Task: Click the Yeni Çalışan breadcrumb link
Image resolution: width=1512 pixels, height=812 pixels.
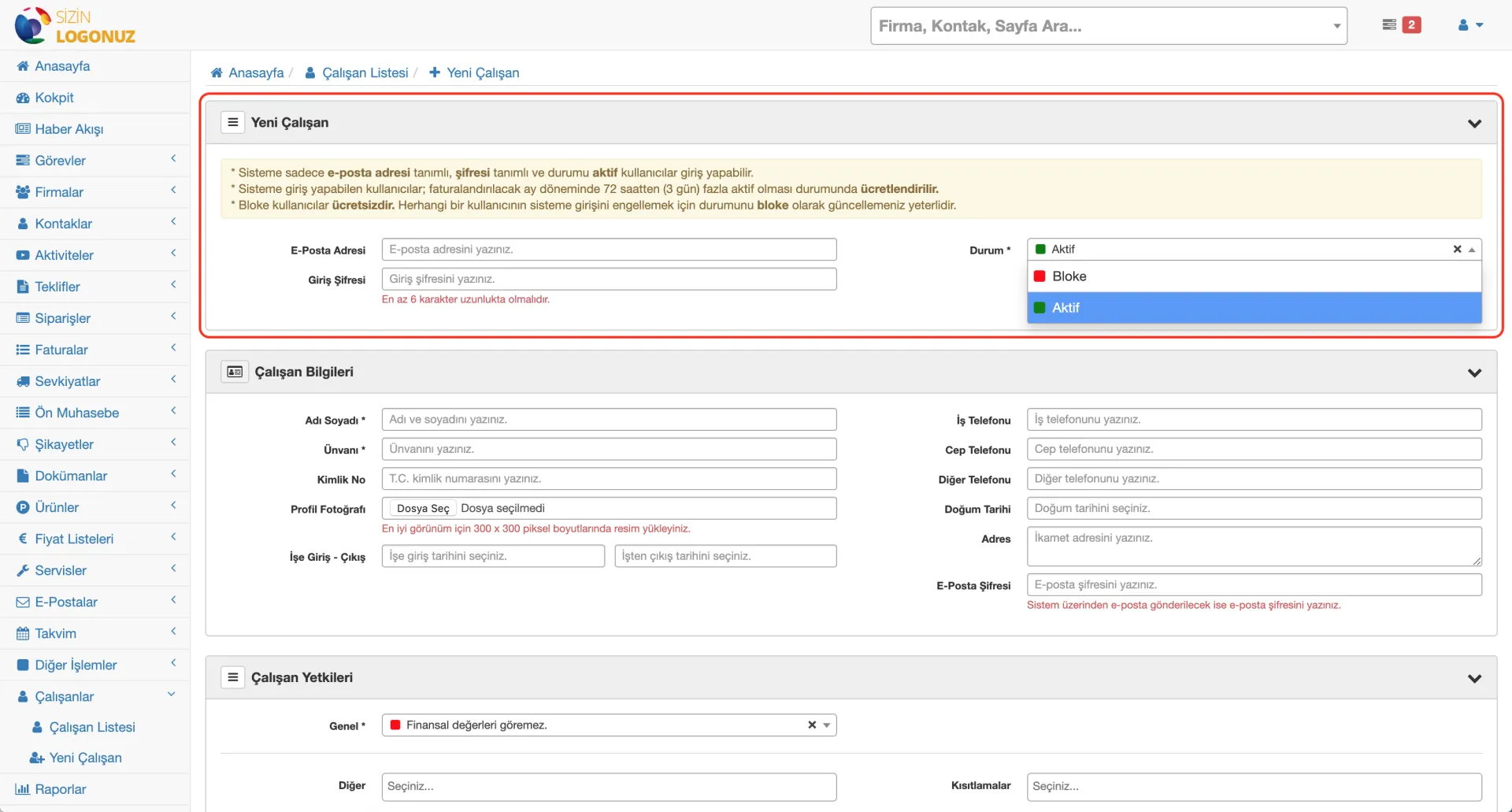Action: point(483,72)
